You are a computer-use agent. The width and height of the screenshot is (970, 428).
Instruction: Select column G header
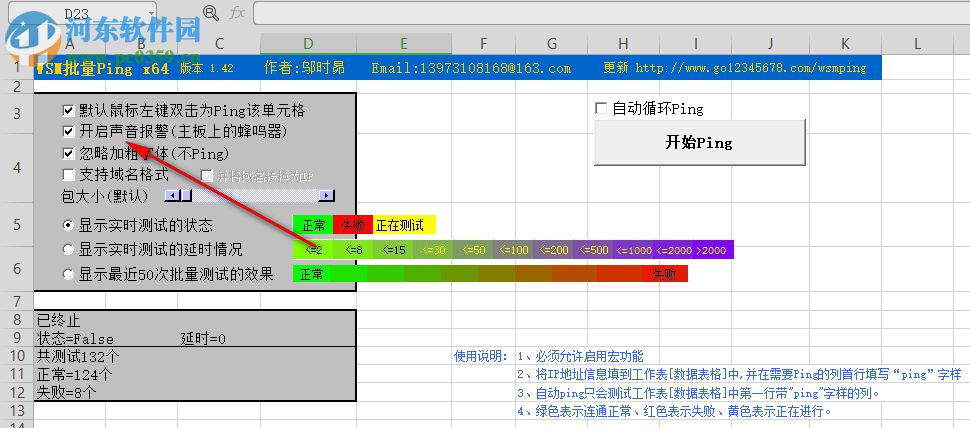tap(551, 43)
